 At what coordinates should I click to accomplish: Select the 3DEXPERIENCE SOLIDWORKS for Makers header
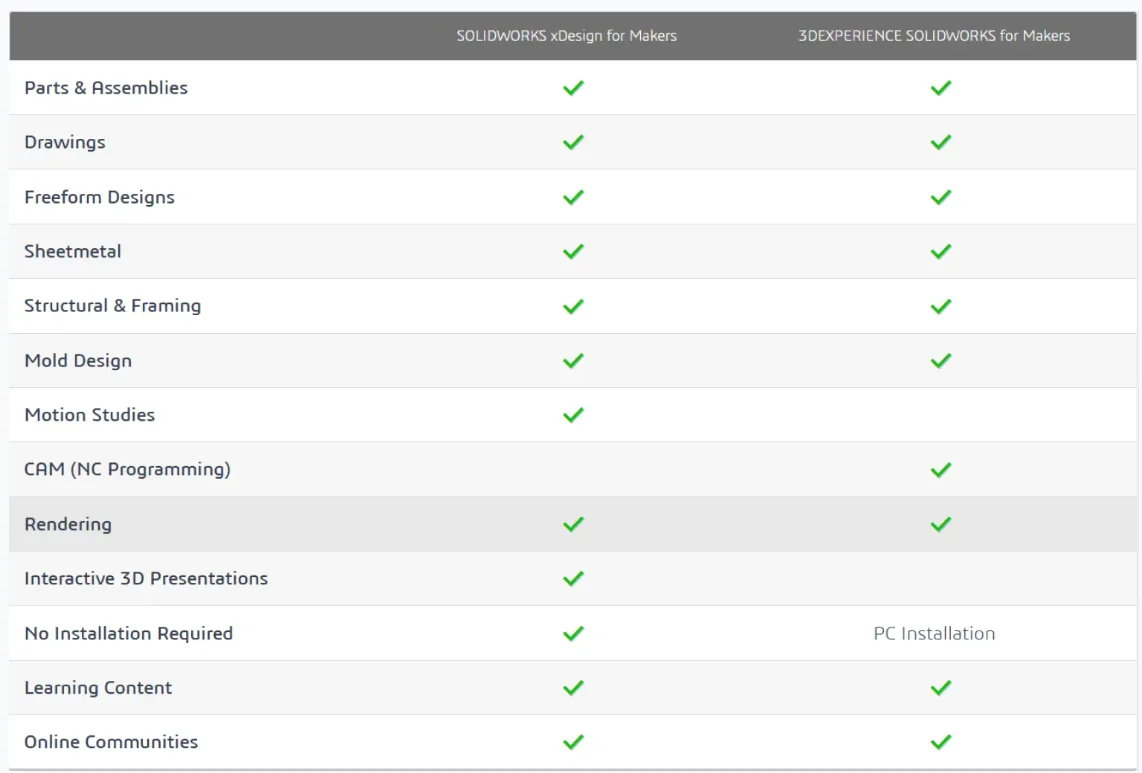coord(934,36)
